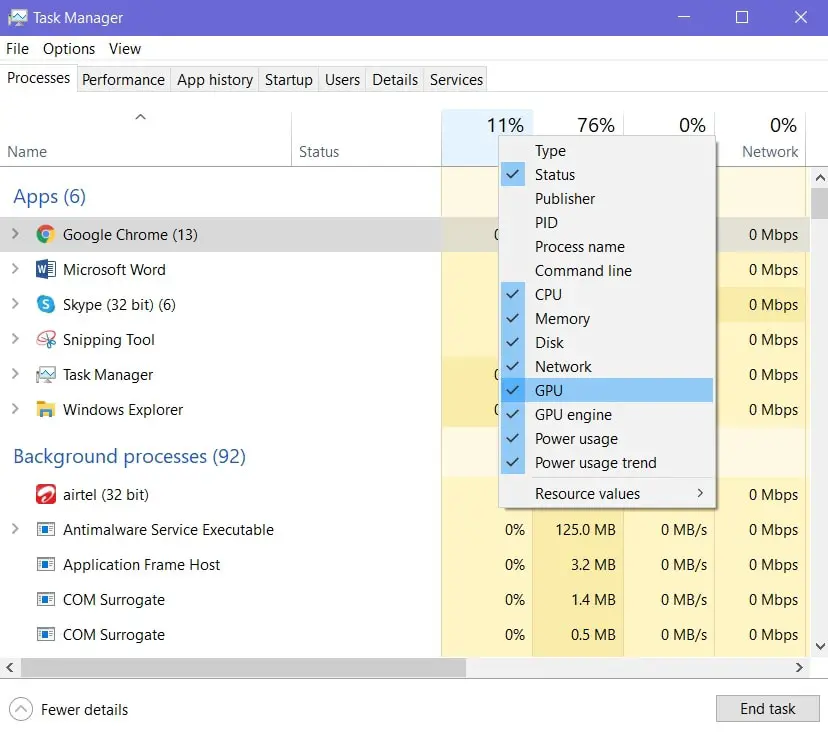The width and height of the screenshot is (828, 734).
Task: Click the Fewer details arrow icon
Action: click(x=21, y=709)
